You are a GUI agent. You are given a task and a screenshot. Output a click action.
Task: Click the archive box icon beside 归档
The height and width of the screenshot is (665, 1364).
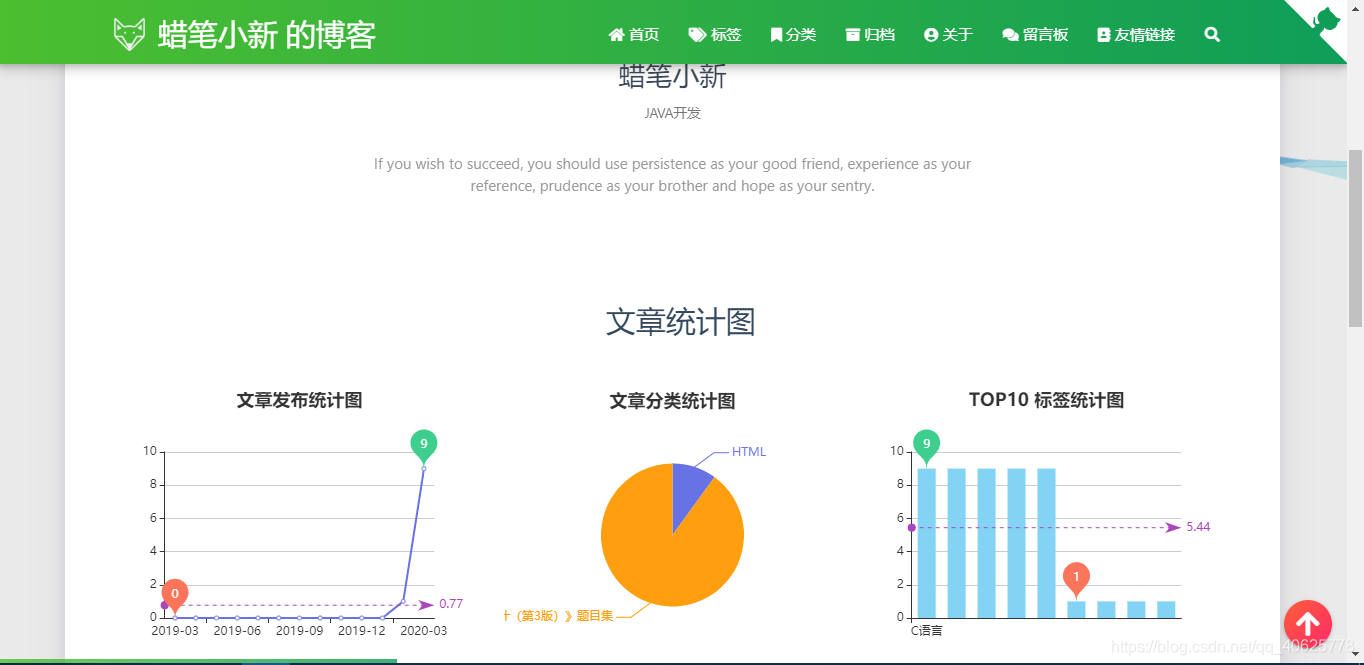(x=852, y=34)
